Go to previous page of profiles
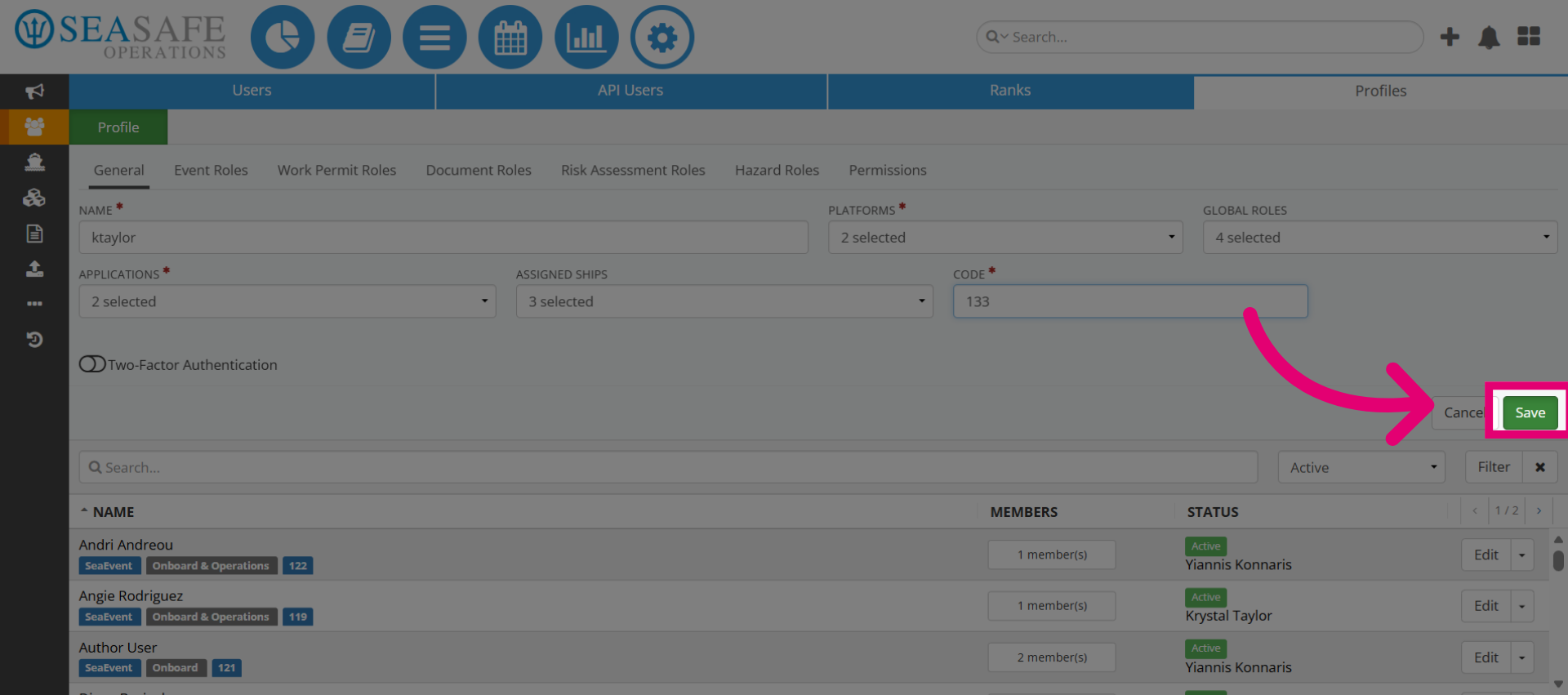 coord(1475,510)
